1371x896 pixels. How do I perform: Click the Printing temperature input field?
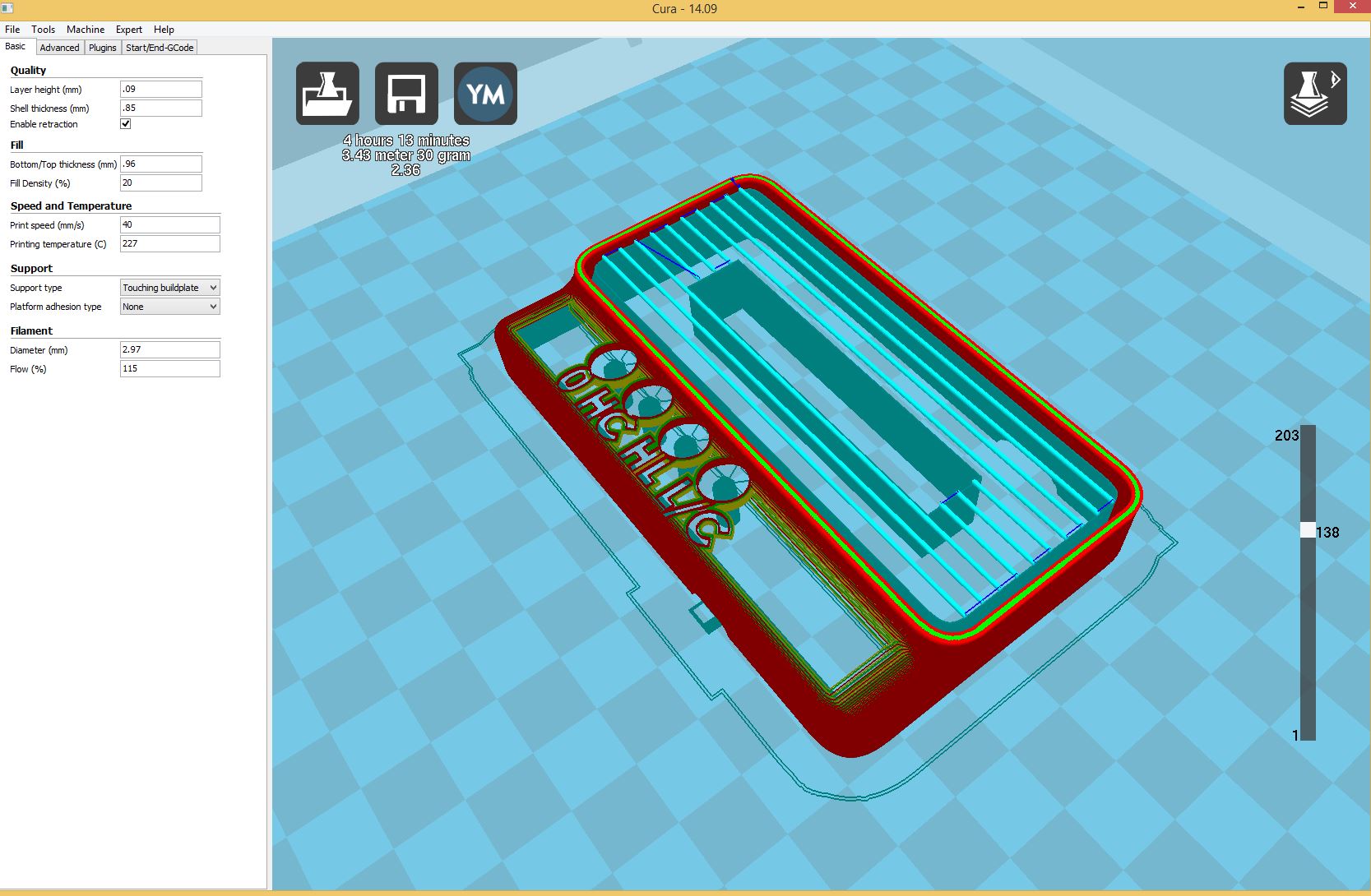170,243
